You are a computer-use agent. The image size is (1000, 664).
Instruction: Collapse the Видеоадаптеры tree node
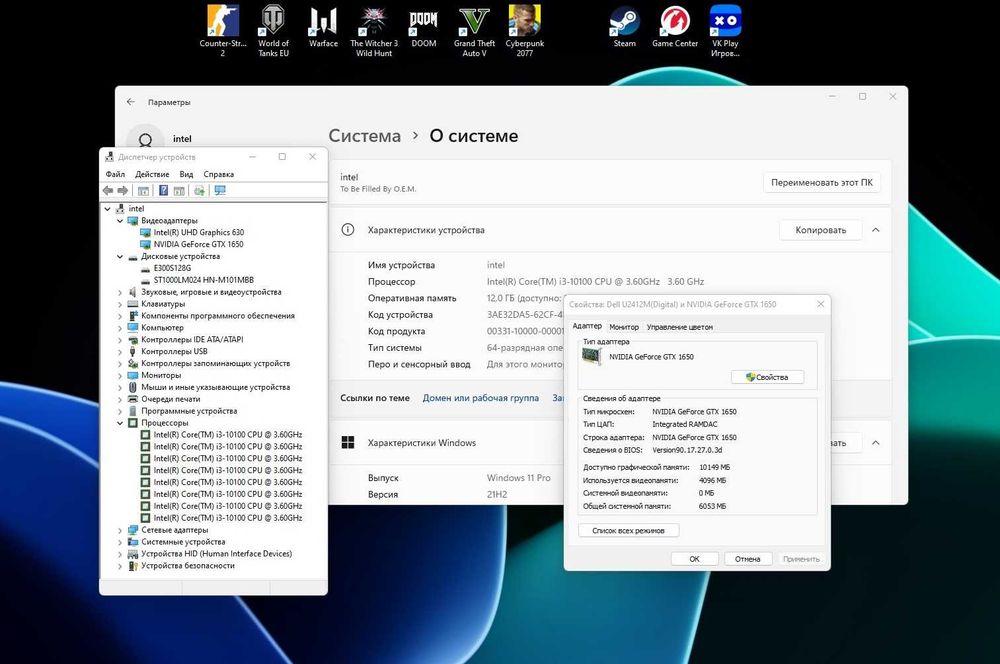click(121, 220)
